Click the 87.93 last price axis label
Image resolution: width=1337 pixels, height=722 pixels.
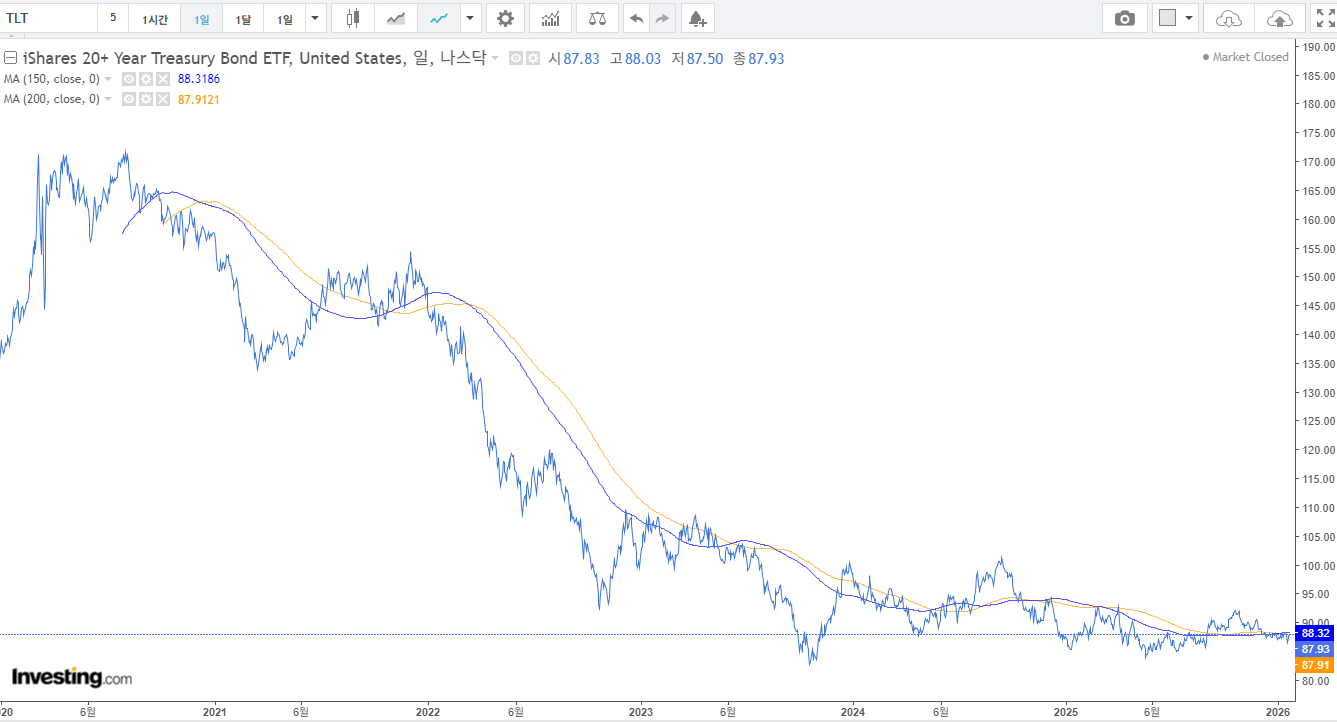[1315, 649]
